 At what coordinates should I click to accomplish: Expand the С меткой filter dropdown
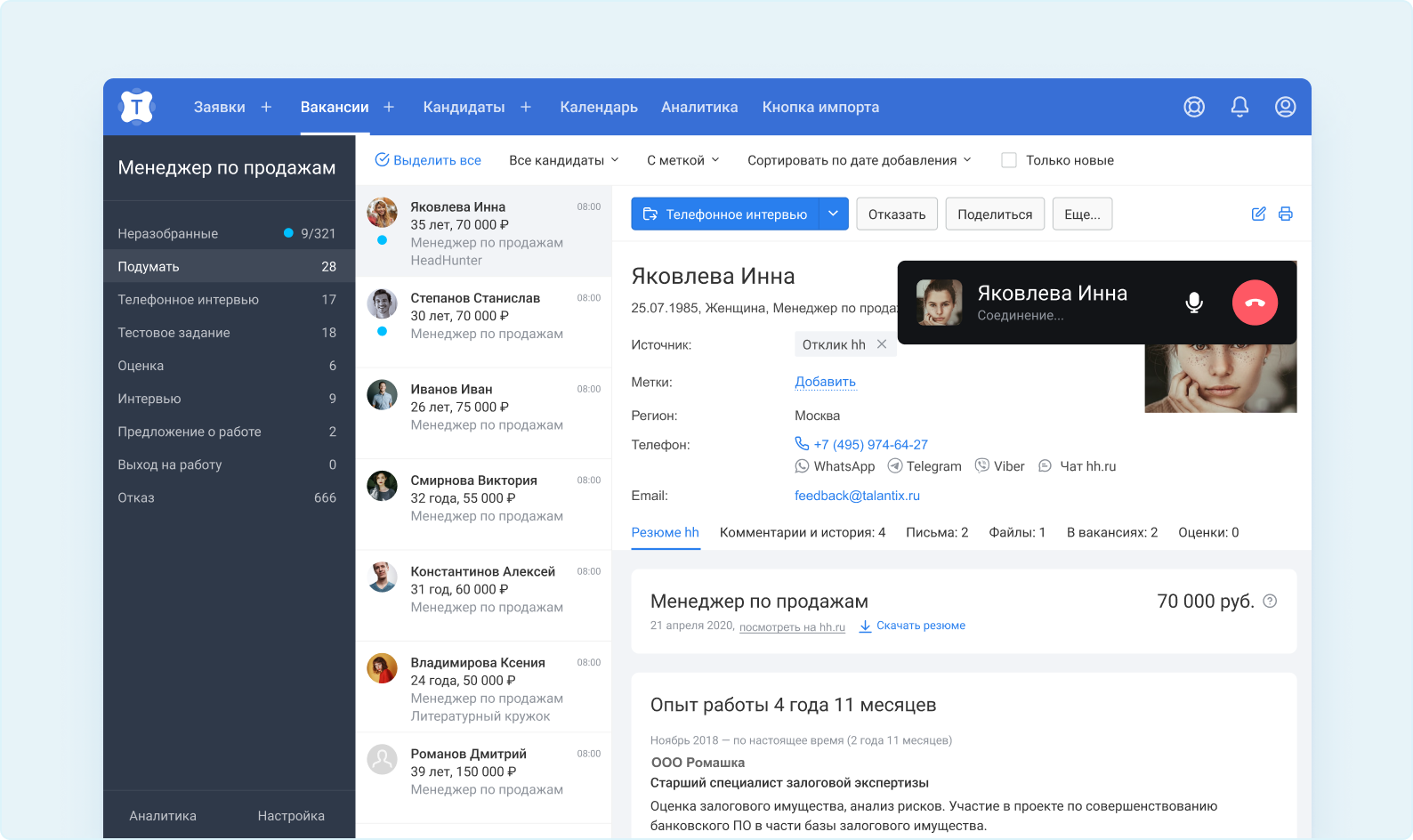[x=683, y=160]
